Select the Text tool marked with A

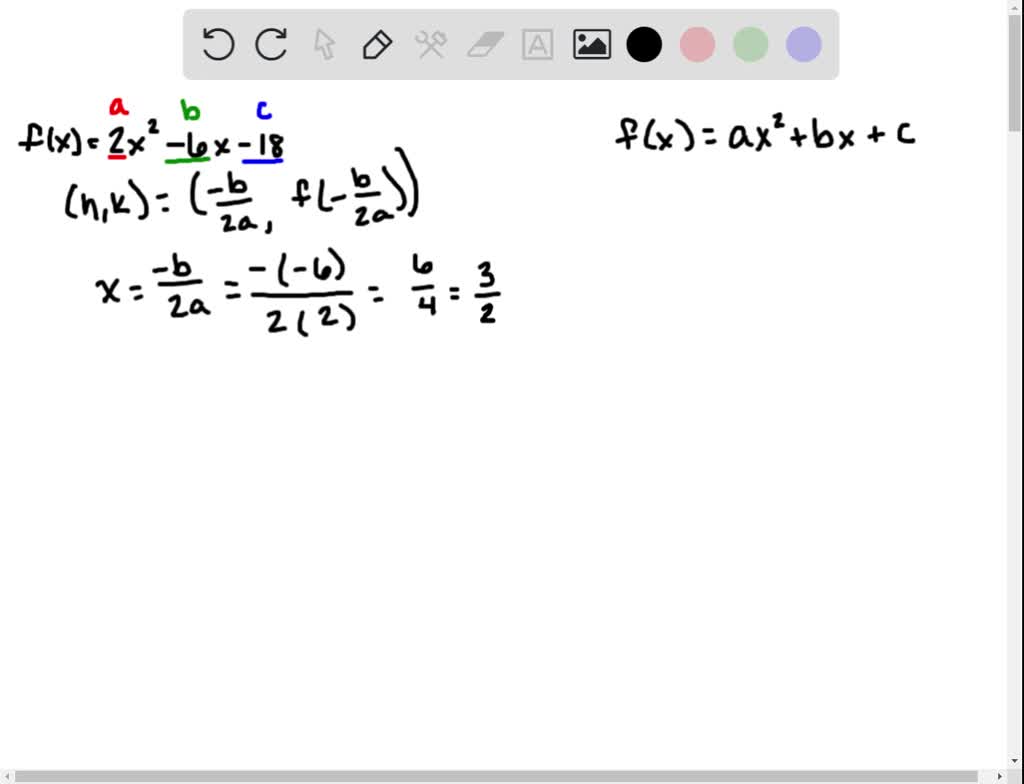538,45
